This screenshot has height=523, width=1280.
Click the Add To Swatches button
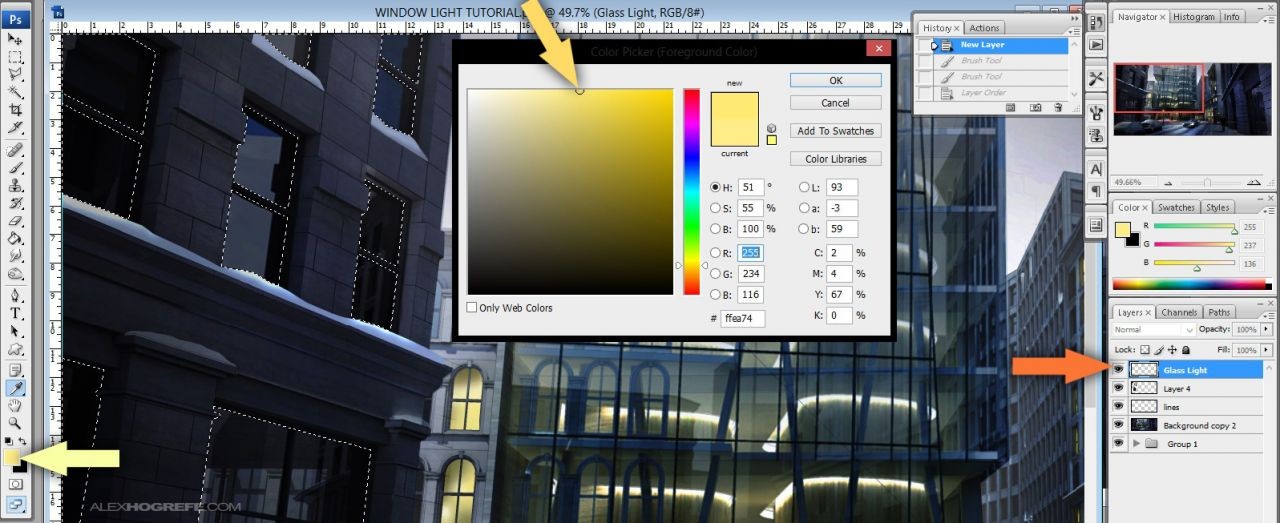pyautogui.click(x=835, y=131)
